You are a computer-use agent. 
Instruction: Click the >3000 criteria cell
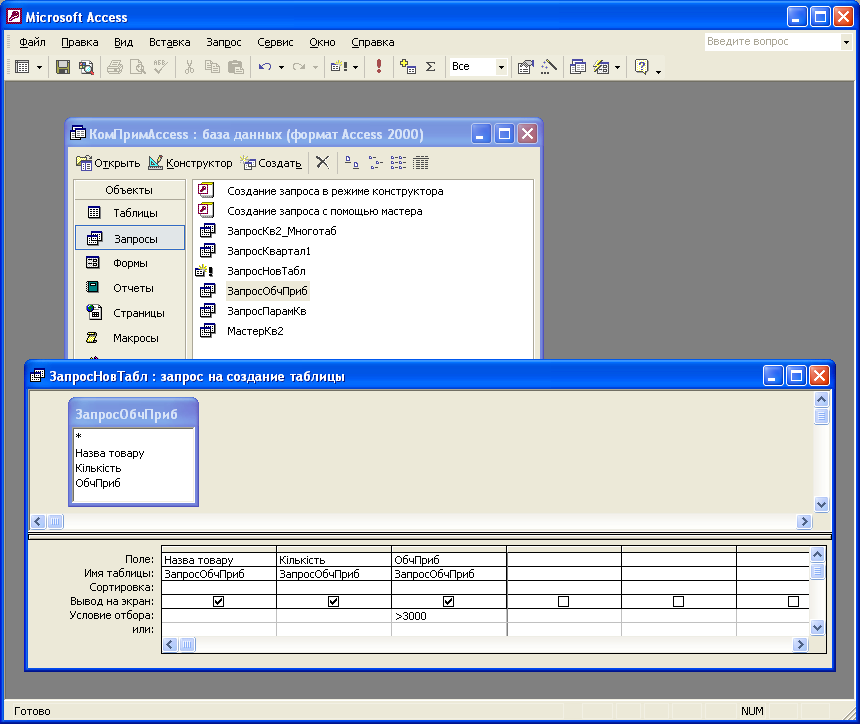449,616
